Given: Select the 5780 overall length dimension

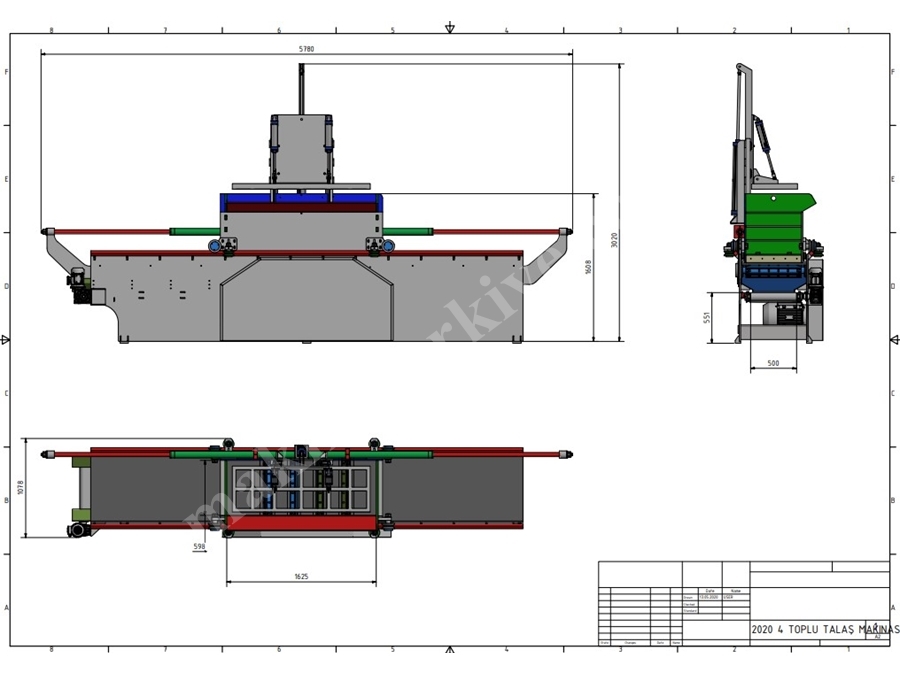Looking at the screenshot, I should click(x=307, y=49).
